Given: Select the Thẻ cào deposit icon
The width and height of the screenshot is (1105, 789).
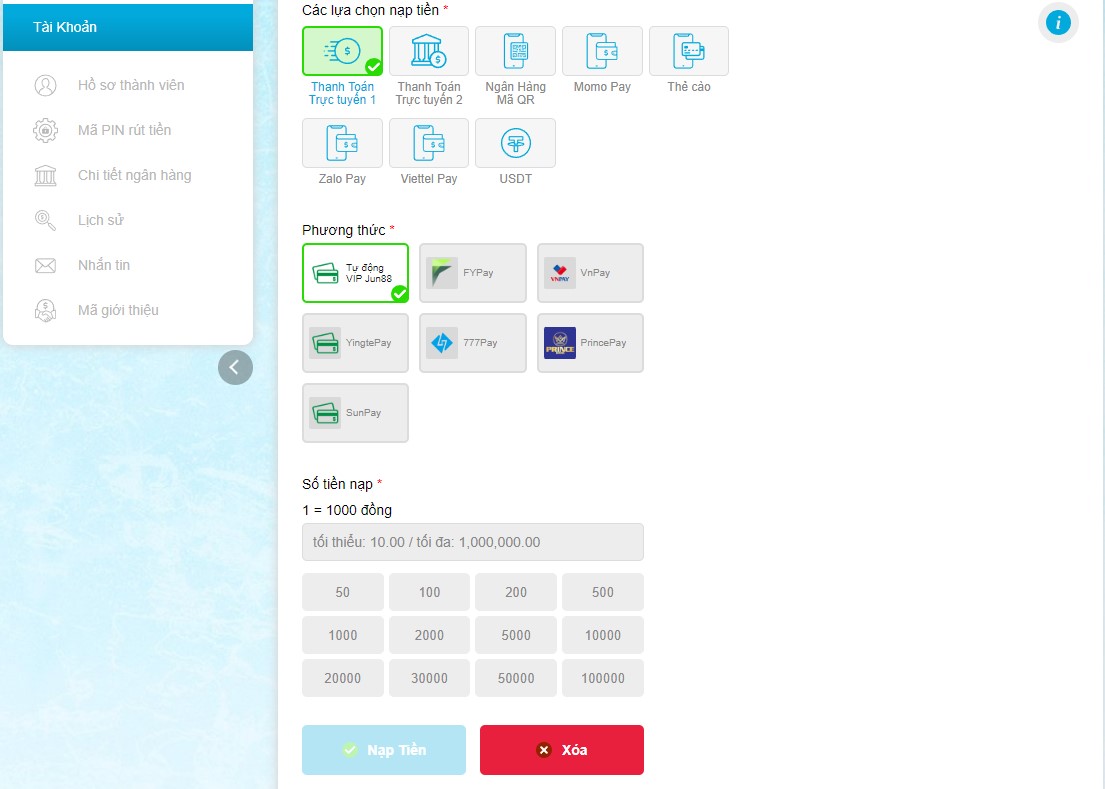Looking at the screenshot, I should click(x=688, y=51).
